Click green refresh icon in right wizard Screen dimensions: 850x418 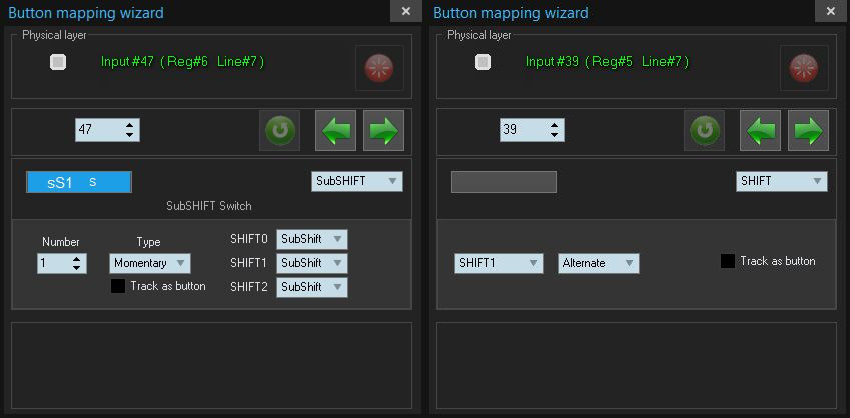click(x=705, y=131)
